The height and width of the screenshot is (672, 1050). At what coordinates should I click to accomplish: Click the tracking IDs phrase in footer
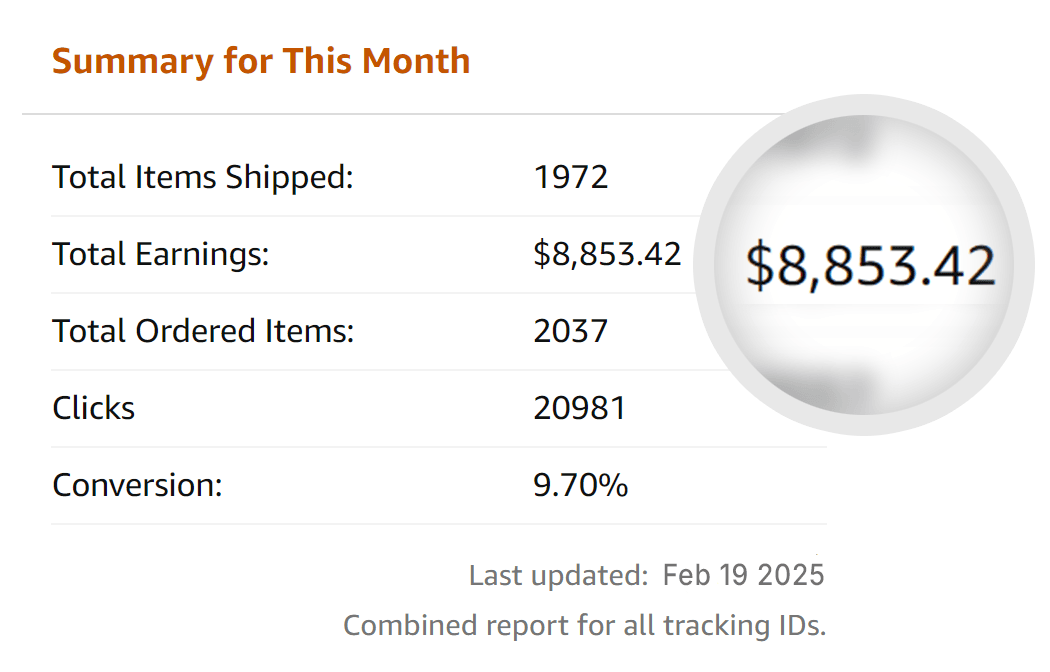pyautogui.click(x=745, y=626)
